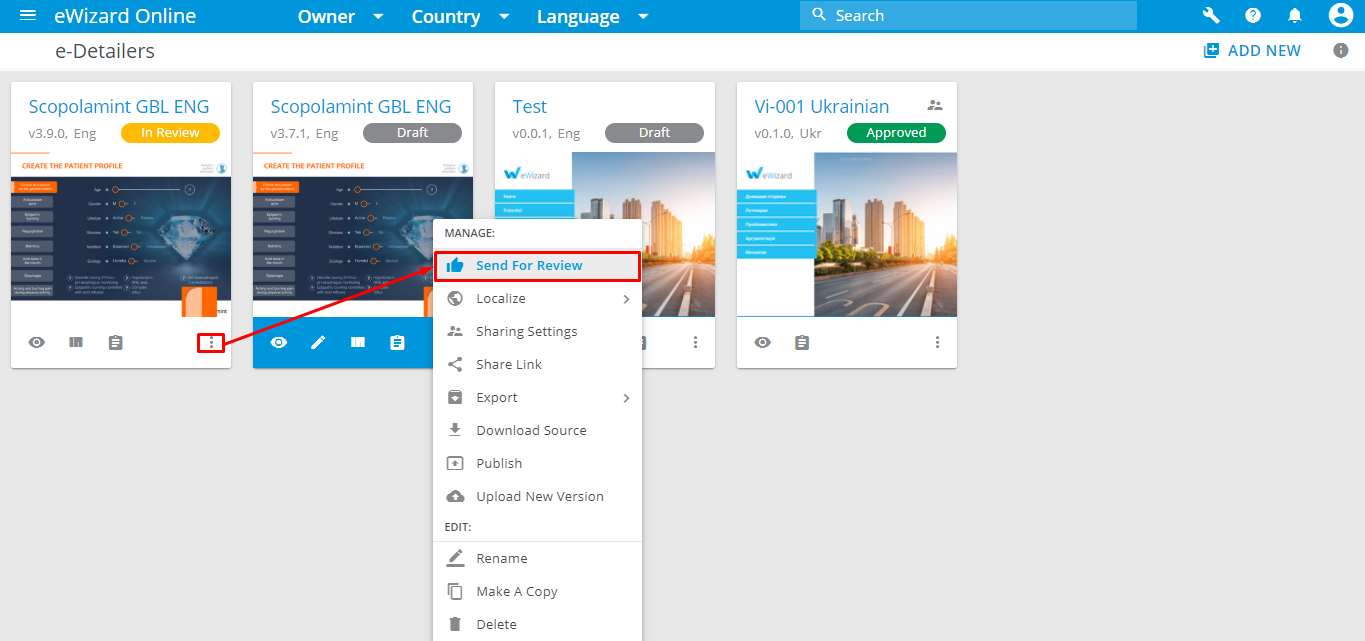Open three-dot menu on Vi-001 Ukrainian card
Image resolution: width=1365 pixels, height=641 pixels.
(937, 343)
